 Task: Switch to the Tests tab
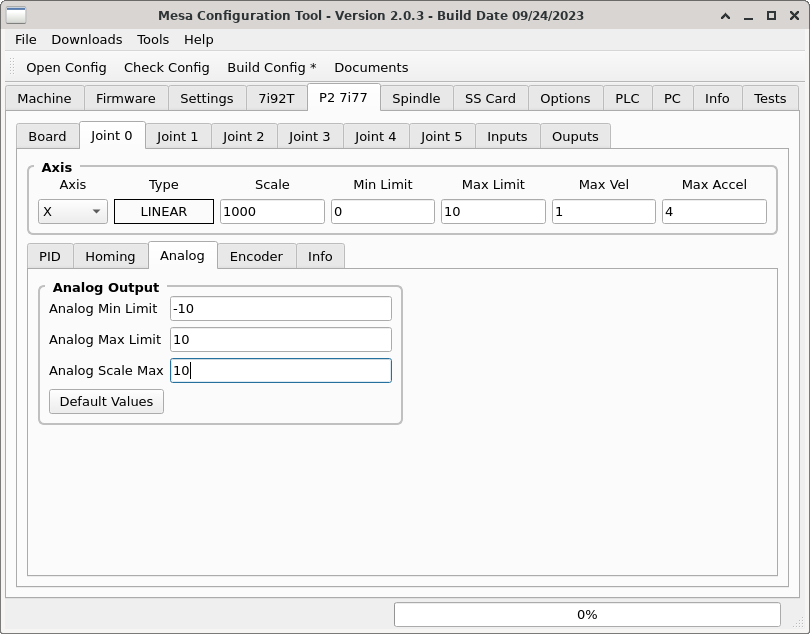pyautogui.click(x=770, y=98)
